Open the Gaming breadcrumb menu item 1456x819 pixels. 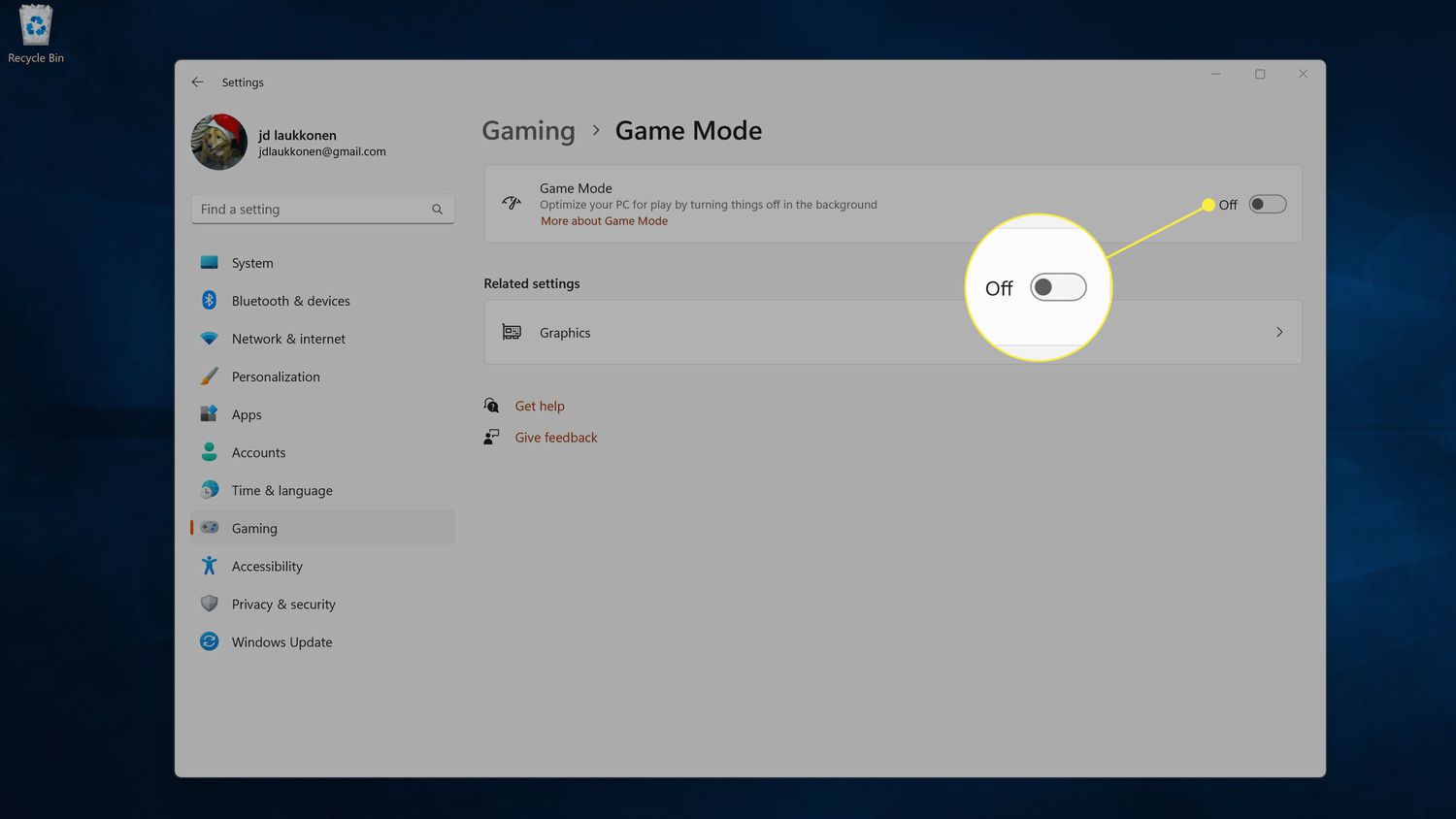click(x=528, y=130)
